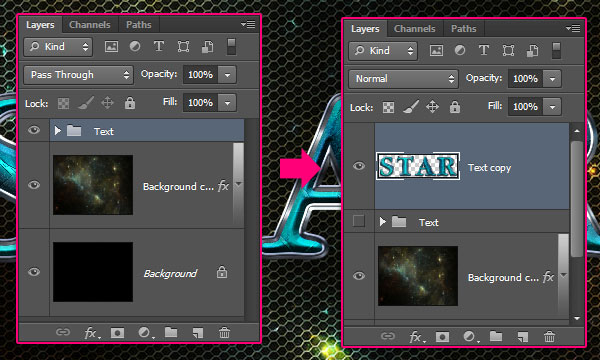
Task: Hide Text copy layer in right panel
Action: click(x=359, y=166)
